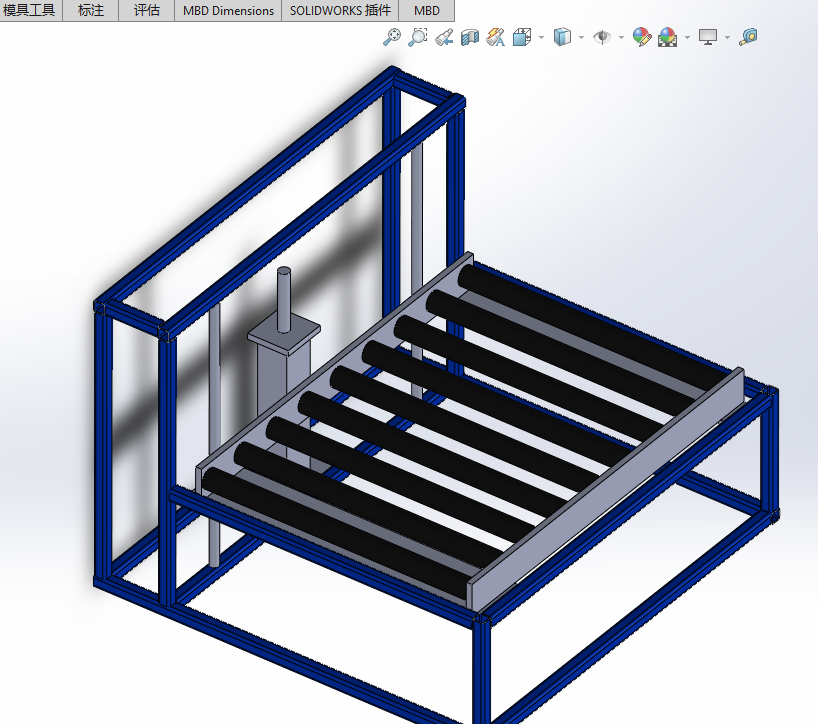The image size is (818, 724).
Task: Open the Dynamic Annotation Views icon
Action: (x=496, y=38)
